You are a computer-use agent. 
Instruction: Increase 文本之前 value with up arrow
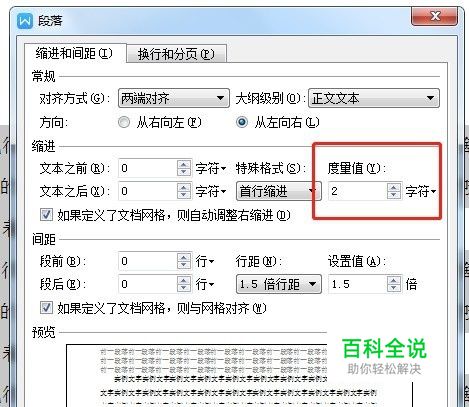pos(184,164)
